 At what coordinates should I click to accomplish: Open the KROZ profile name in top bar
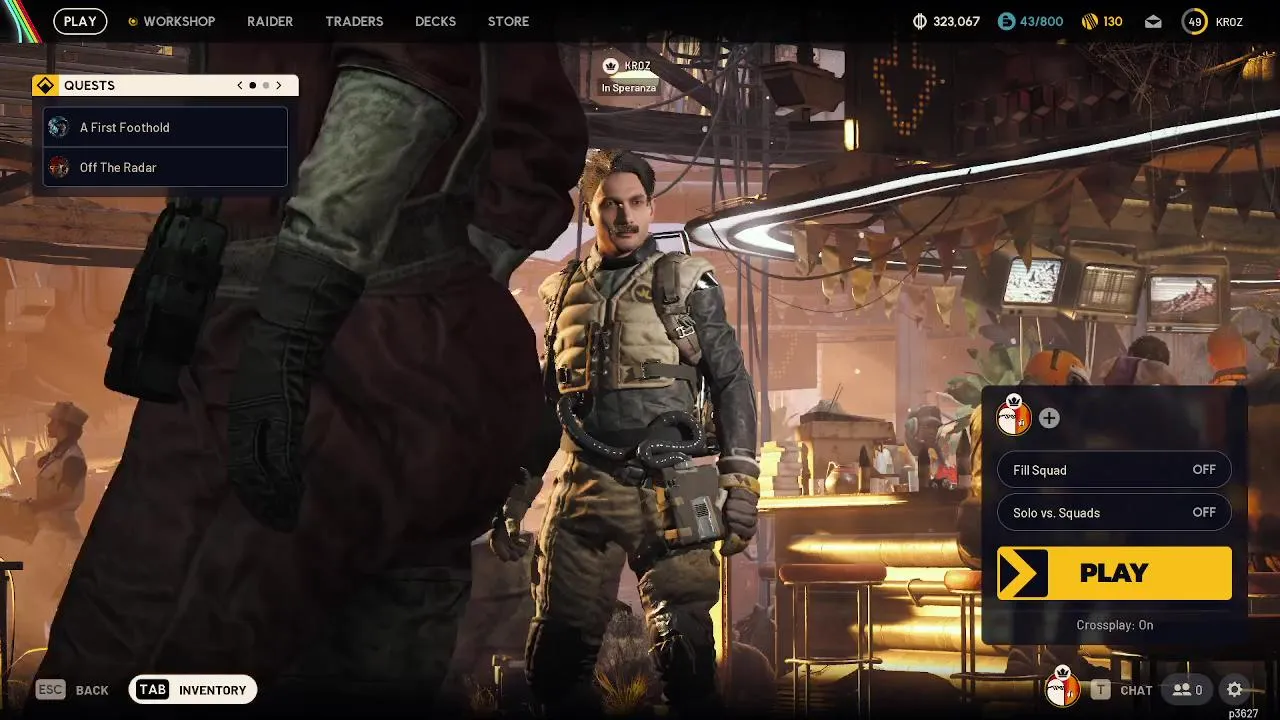pyautogui.click(x=1229, y=21)
